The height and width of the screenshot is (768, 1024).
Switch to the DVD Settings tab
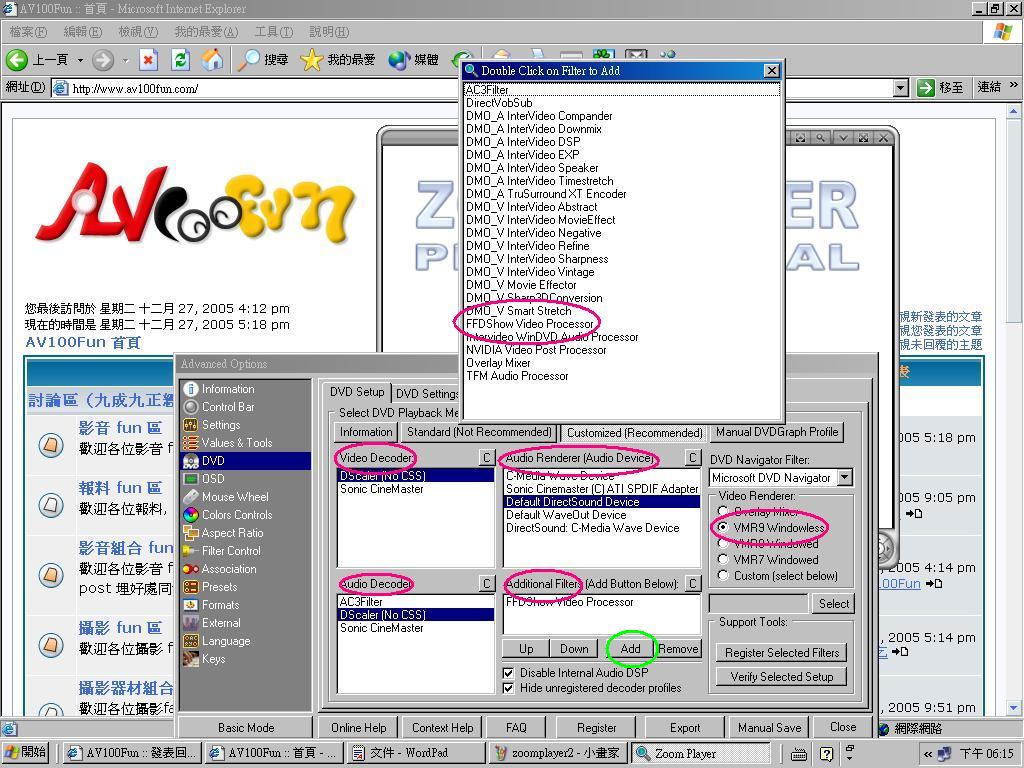[426, 393]
